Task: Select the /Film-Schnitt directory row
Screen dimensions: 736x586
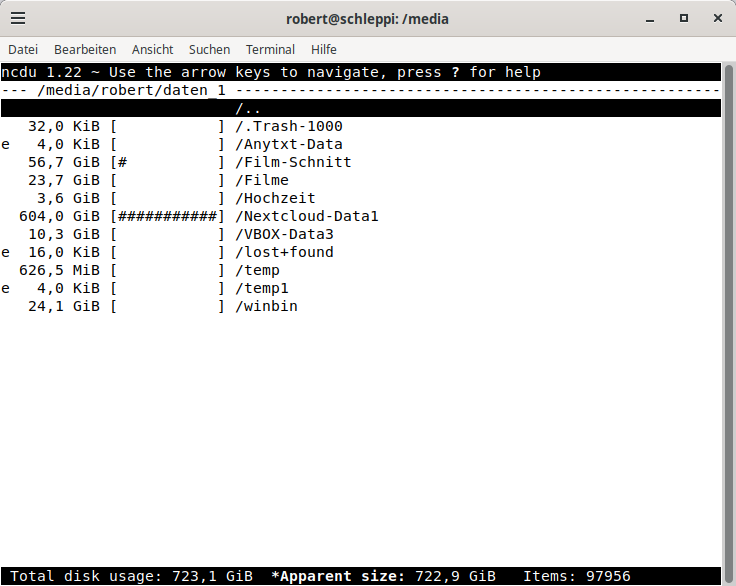Action: (293, 162)
